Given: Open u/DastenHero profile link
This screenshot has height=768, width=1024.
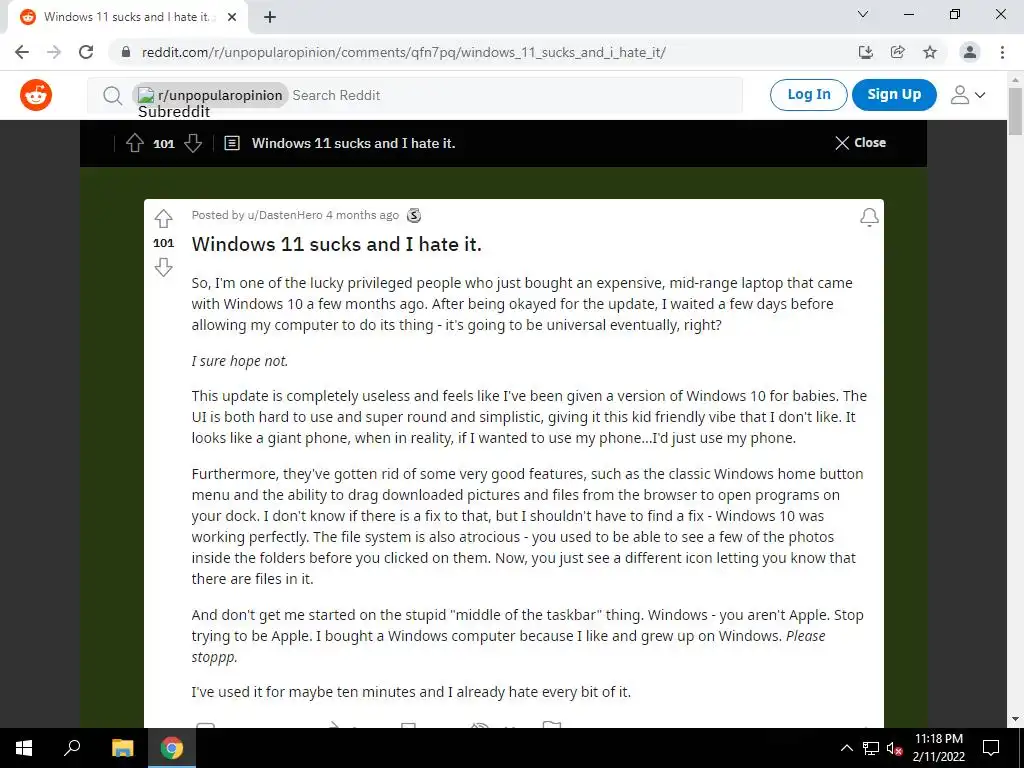Looking at the screenshot, I should click(285, 215).
